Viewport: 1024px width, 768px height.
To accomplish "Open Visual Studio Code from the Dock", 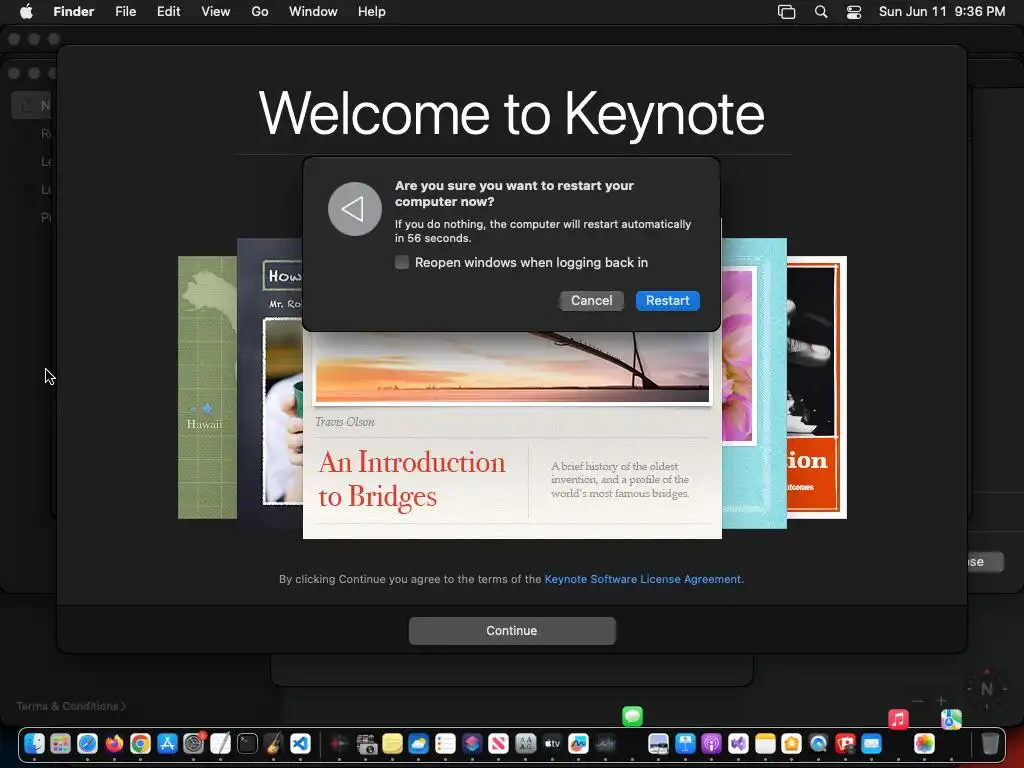I will tap(300, 743).
